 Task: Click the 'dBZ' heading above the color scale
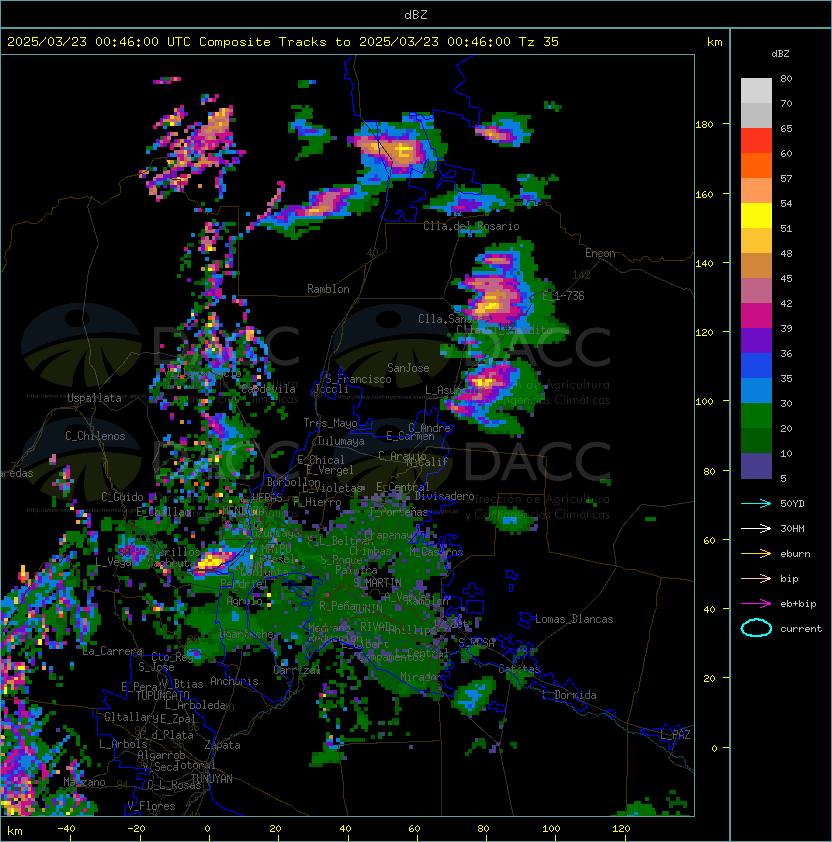(780, 54)
